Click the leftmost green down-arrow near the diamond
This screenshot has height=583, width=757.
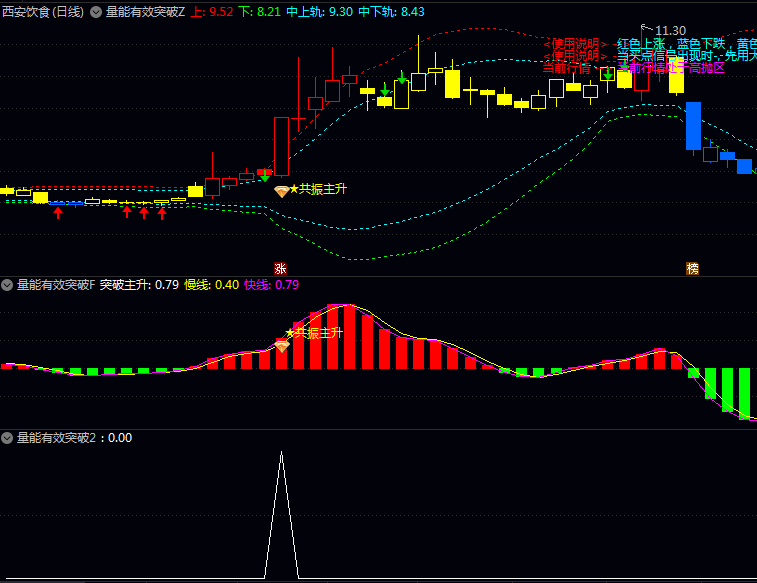(x=265, y=177)
